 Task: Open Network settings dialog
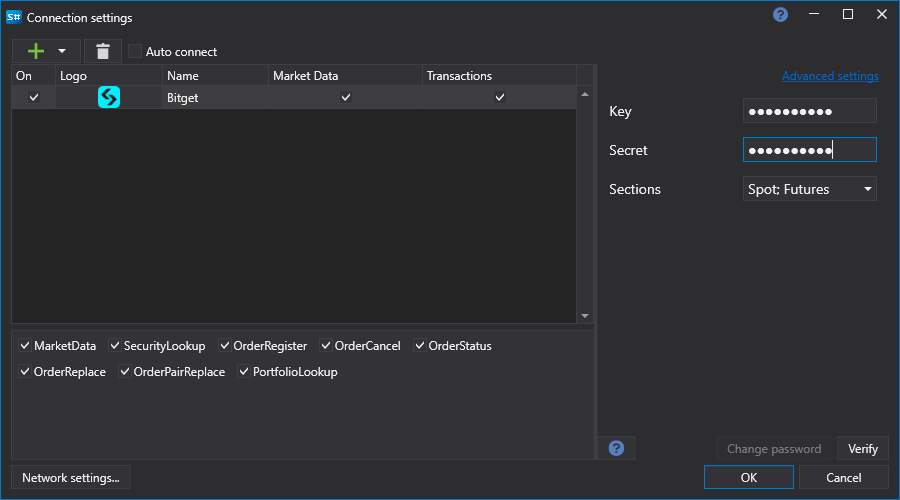(x=71, y=478)
